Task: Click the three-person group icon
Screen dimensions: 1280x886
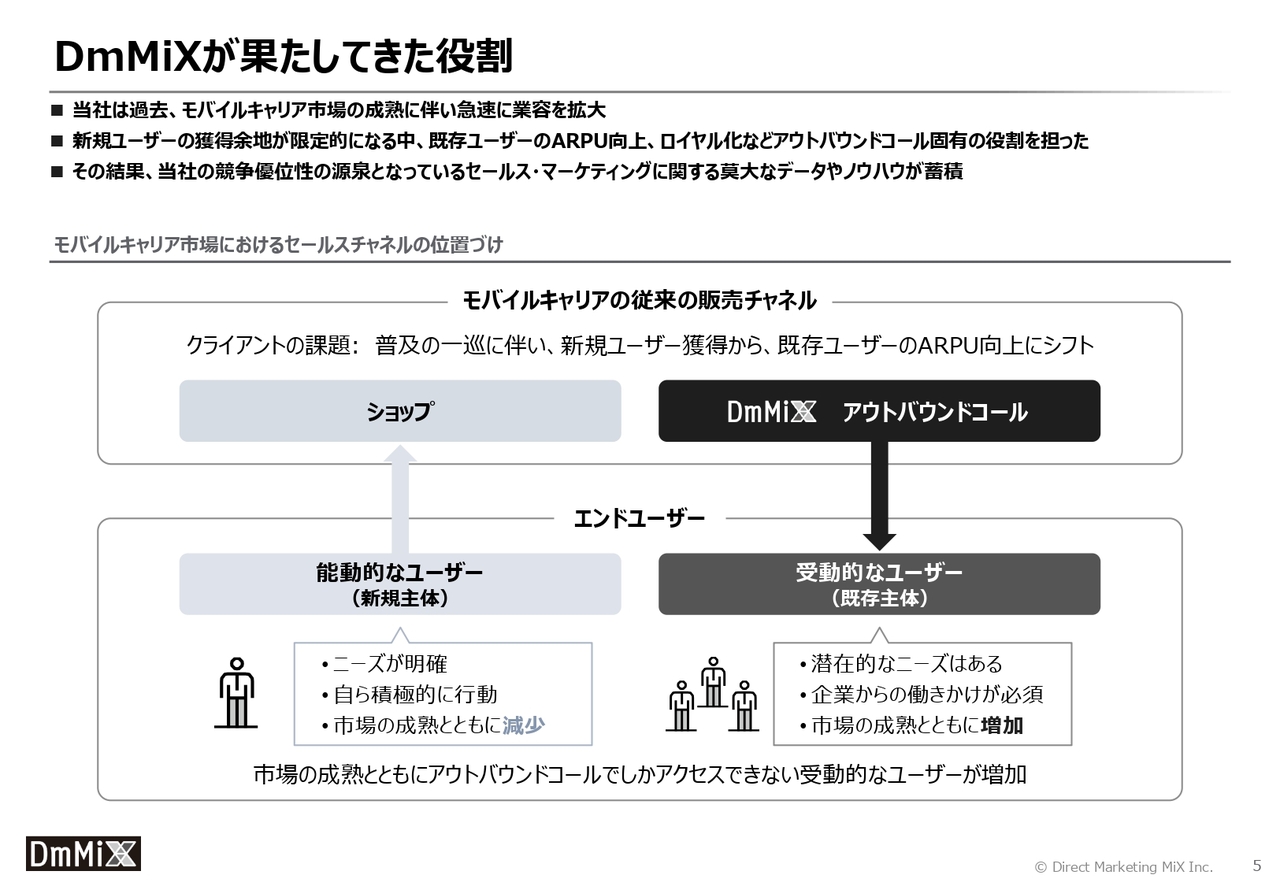Action: point(713,694)
